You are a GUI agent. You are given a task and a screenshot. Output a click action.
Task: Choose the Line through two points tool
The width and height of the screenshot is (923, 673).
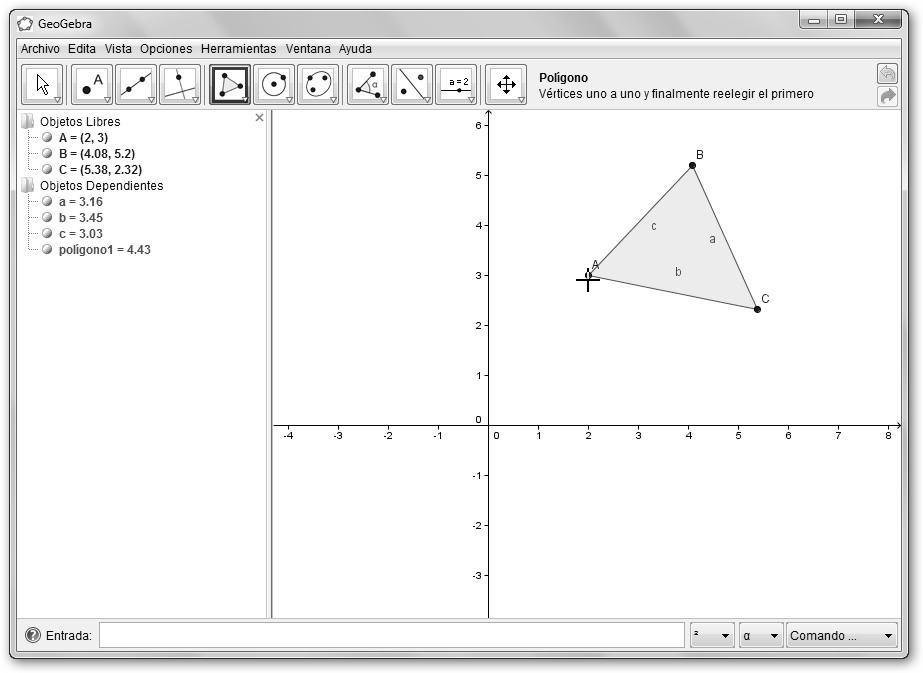coord(136,85)
